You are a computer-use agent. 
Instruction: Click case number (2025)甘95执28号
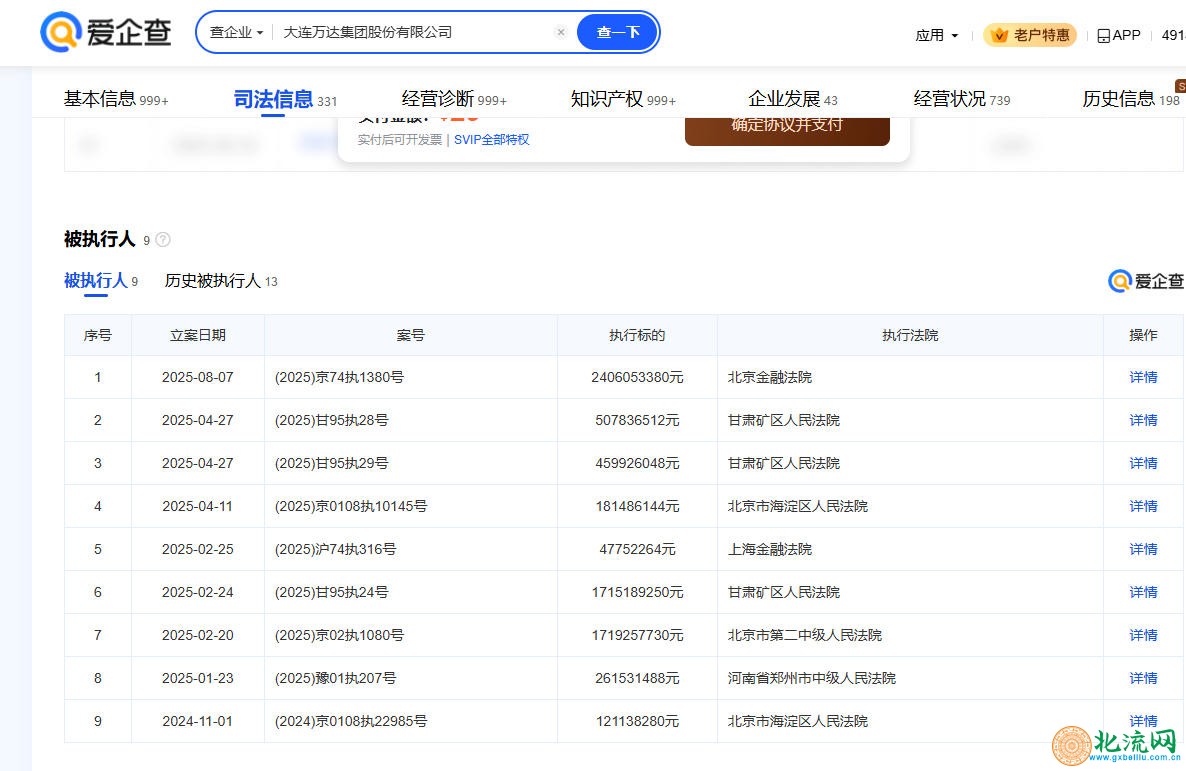pos(331,420)
